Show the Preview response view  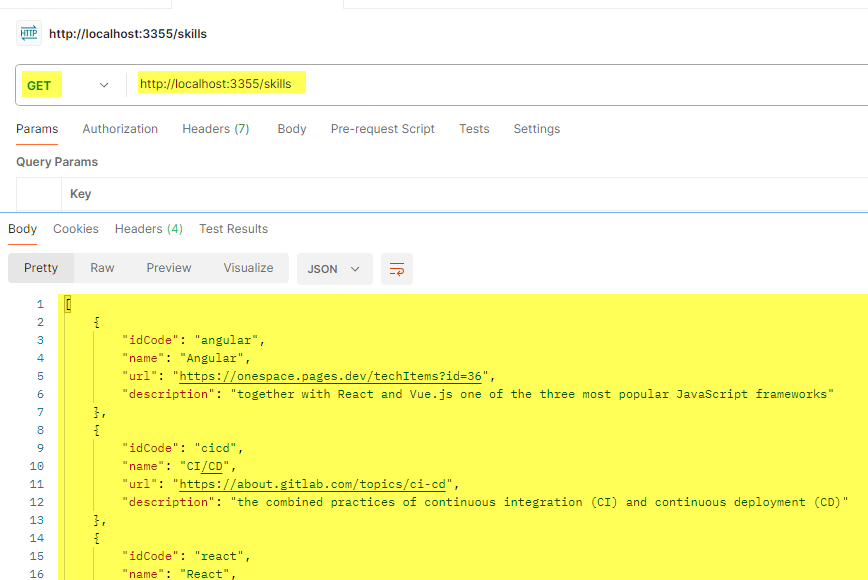point(169,268)
